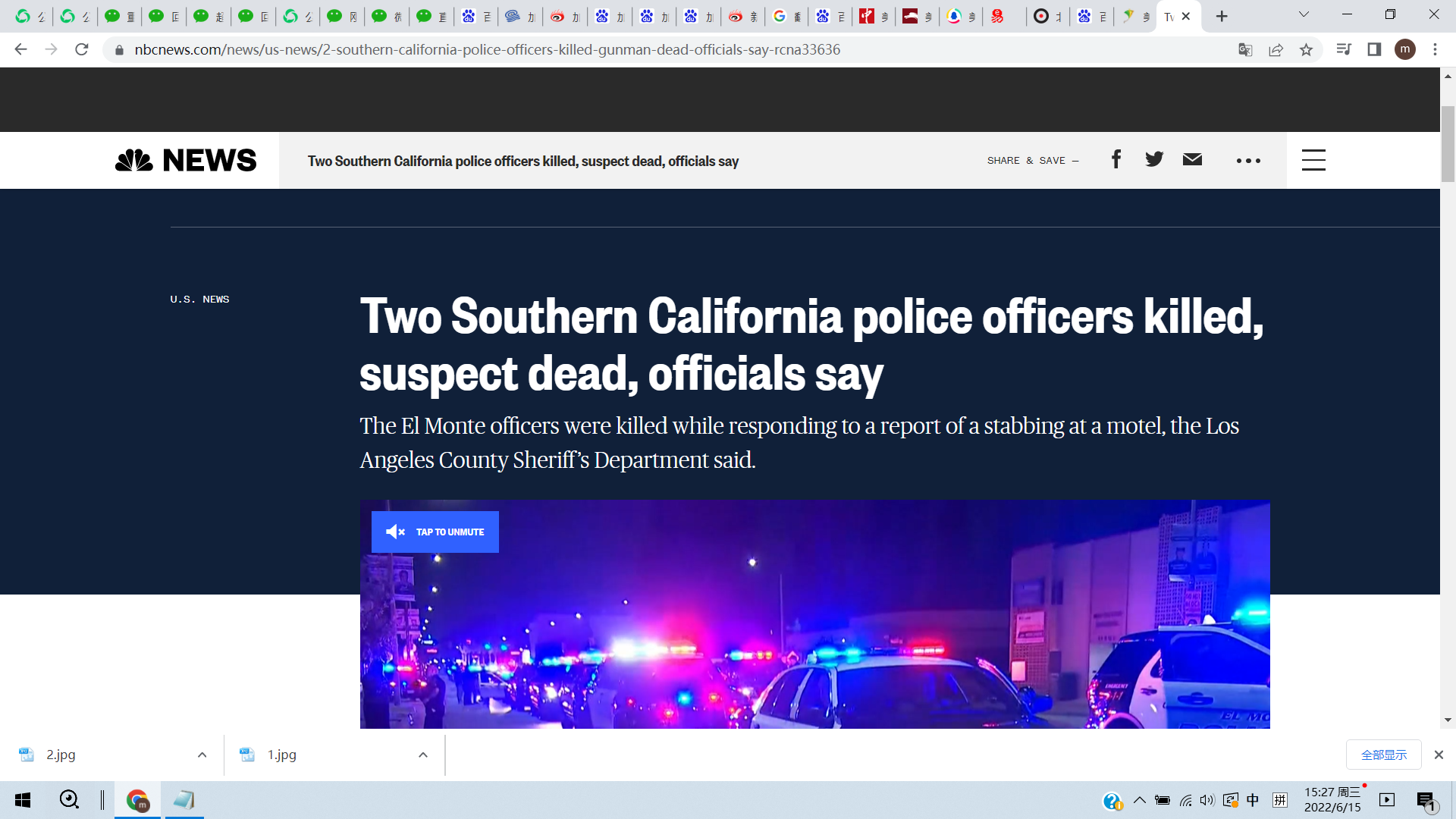Click the page vertical scrollbar thumb
The image size is (1456, 819).
1448,144
